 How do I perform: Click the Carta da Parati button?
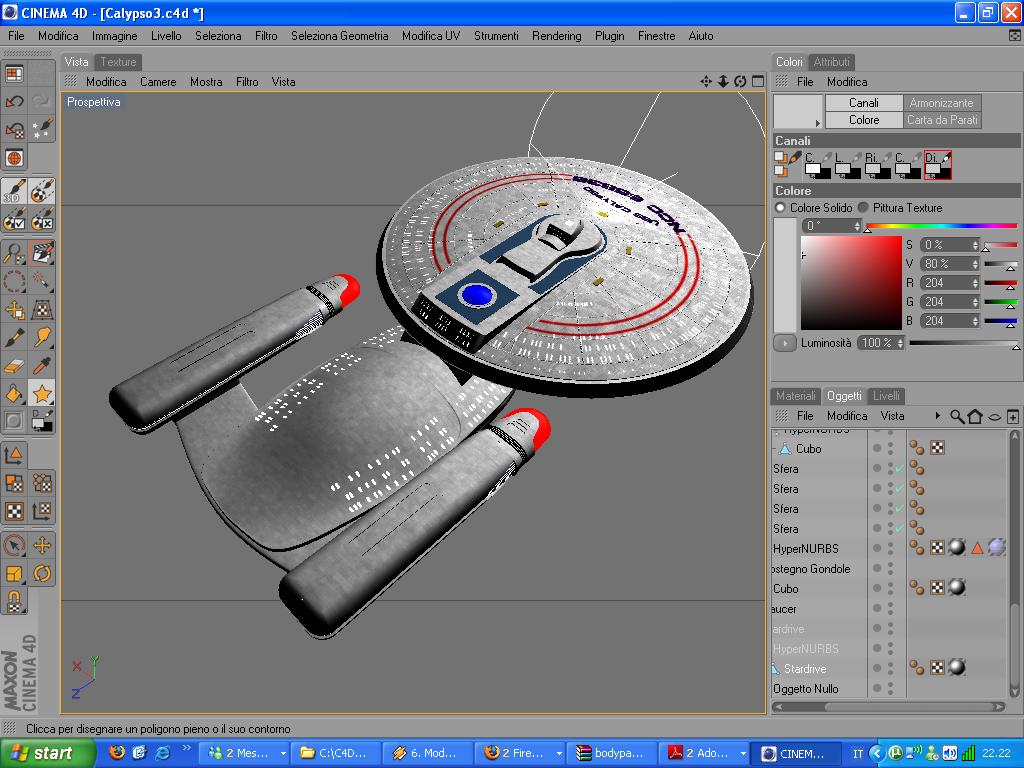(x=942, y=120)
